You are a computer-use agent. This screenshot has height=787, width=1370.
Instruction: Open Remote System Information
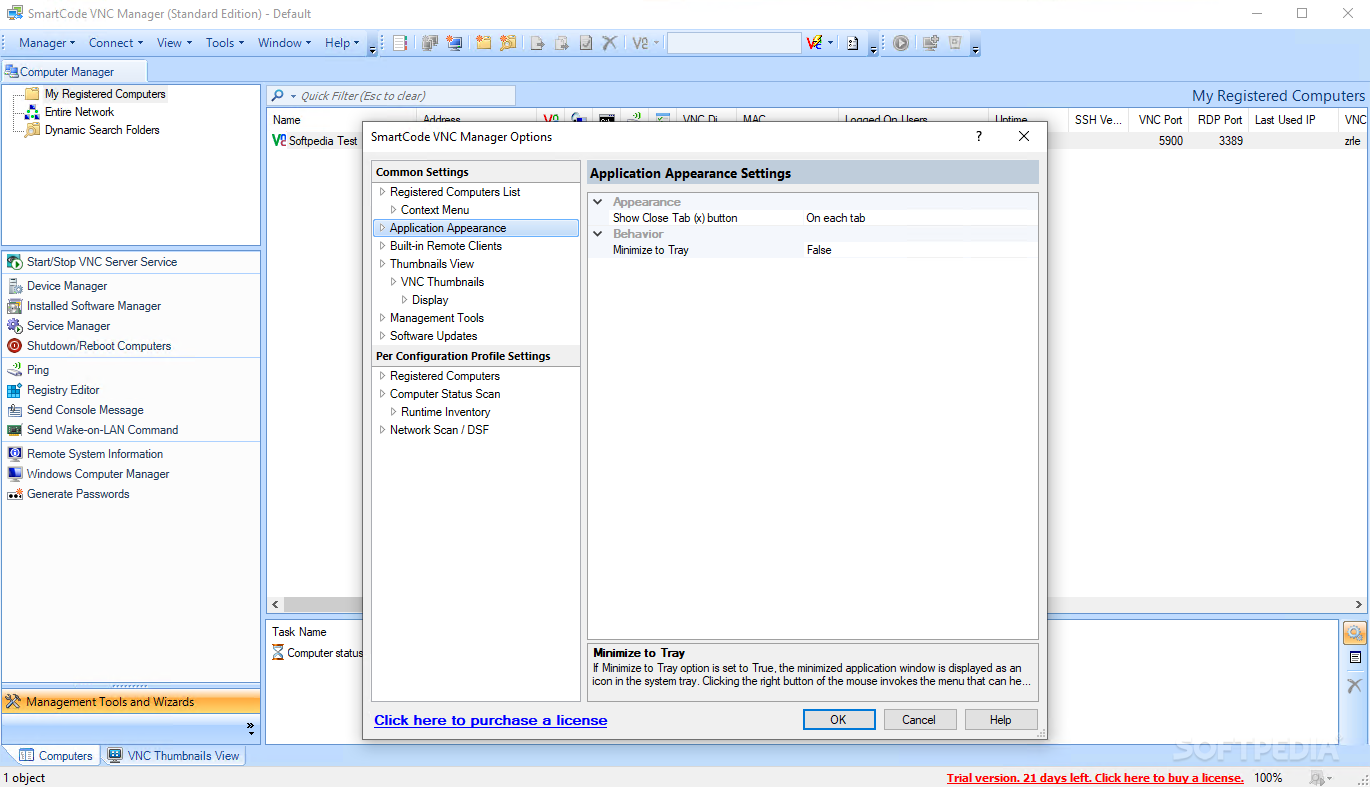click(x=95, y=454)
